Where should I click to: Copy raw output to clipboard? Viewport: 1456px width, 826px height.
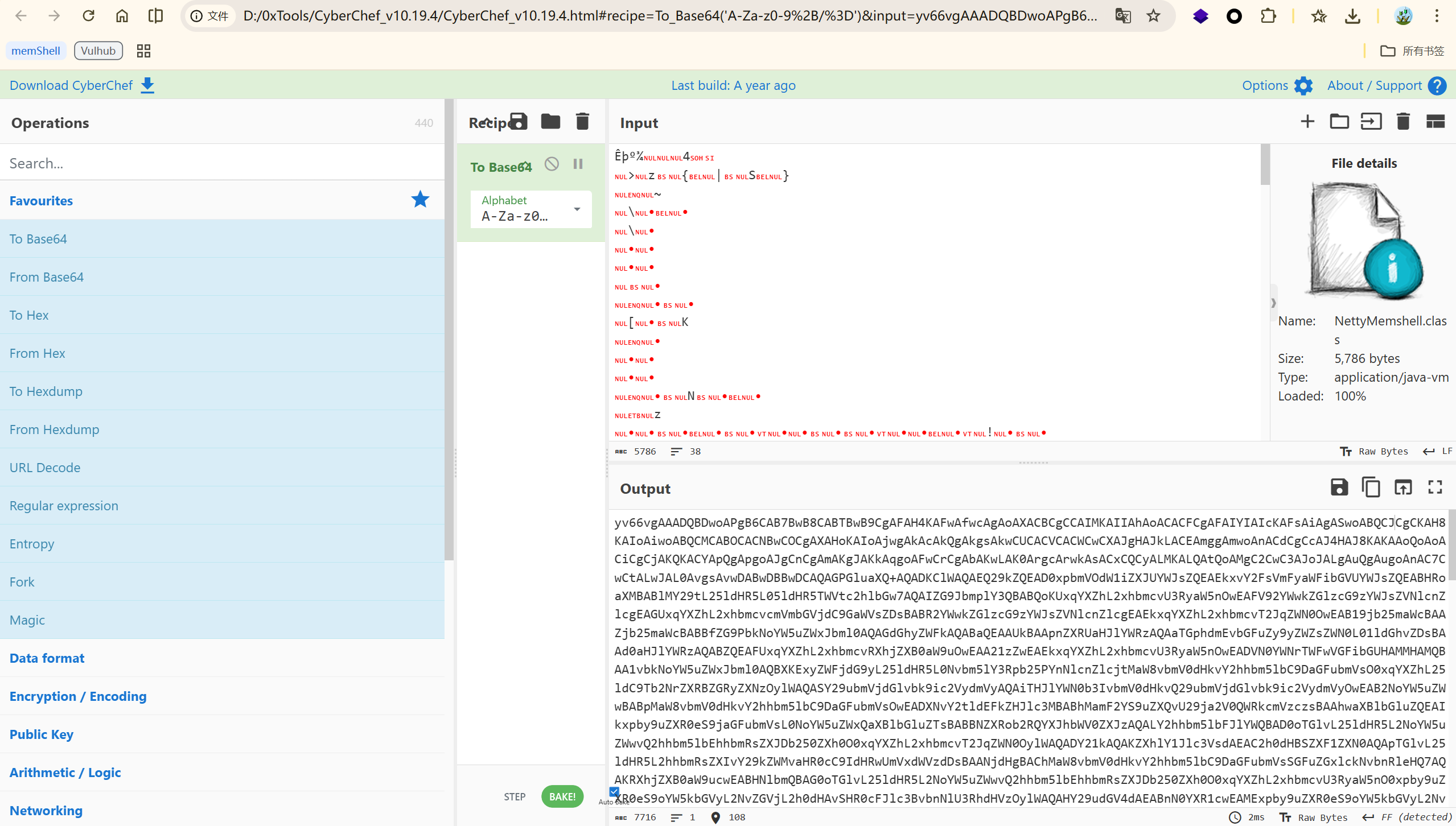(x=1371, y=488)
